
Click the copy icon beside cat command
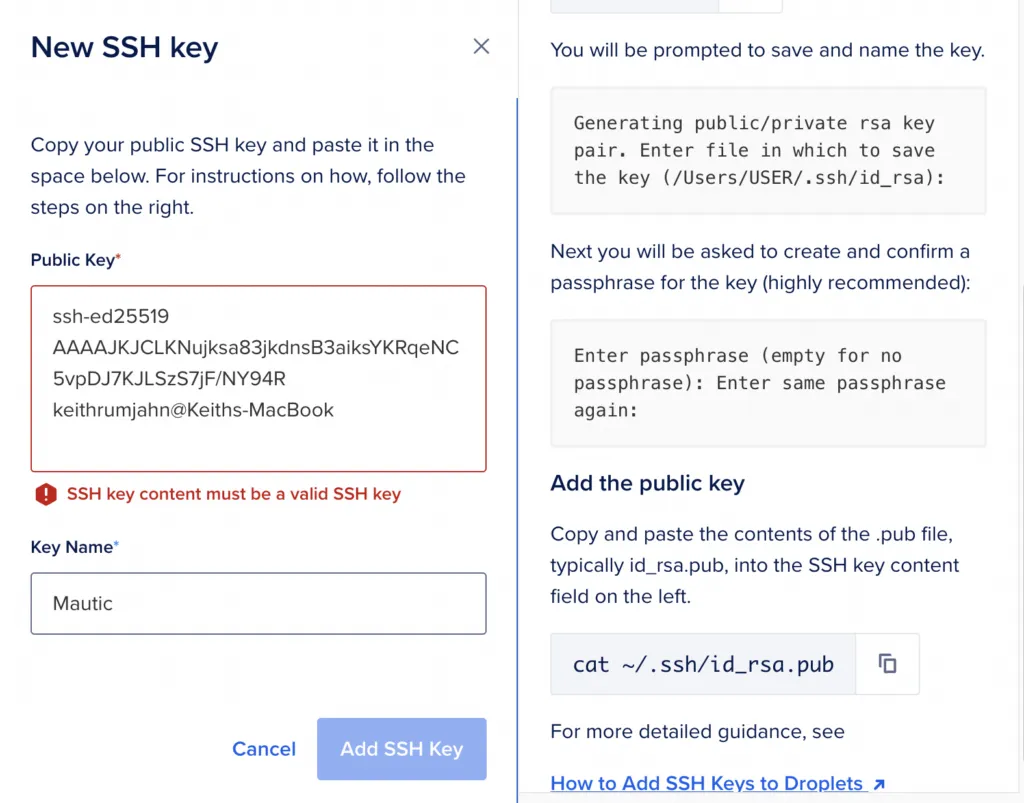[x=887, y=664]
